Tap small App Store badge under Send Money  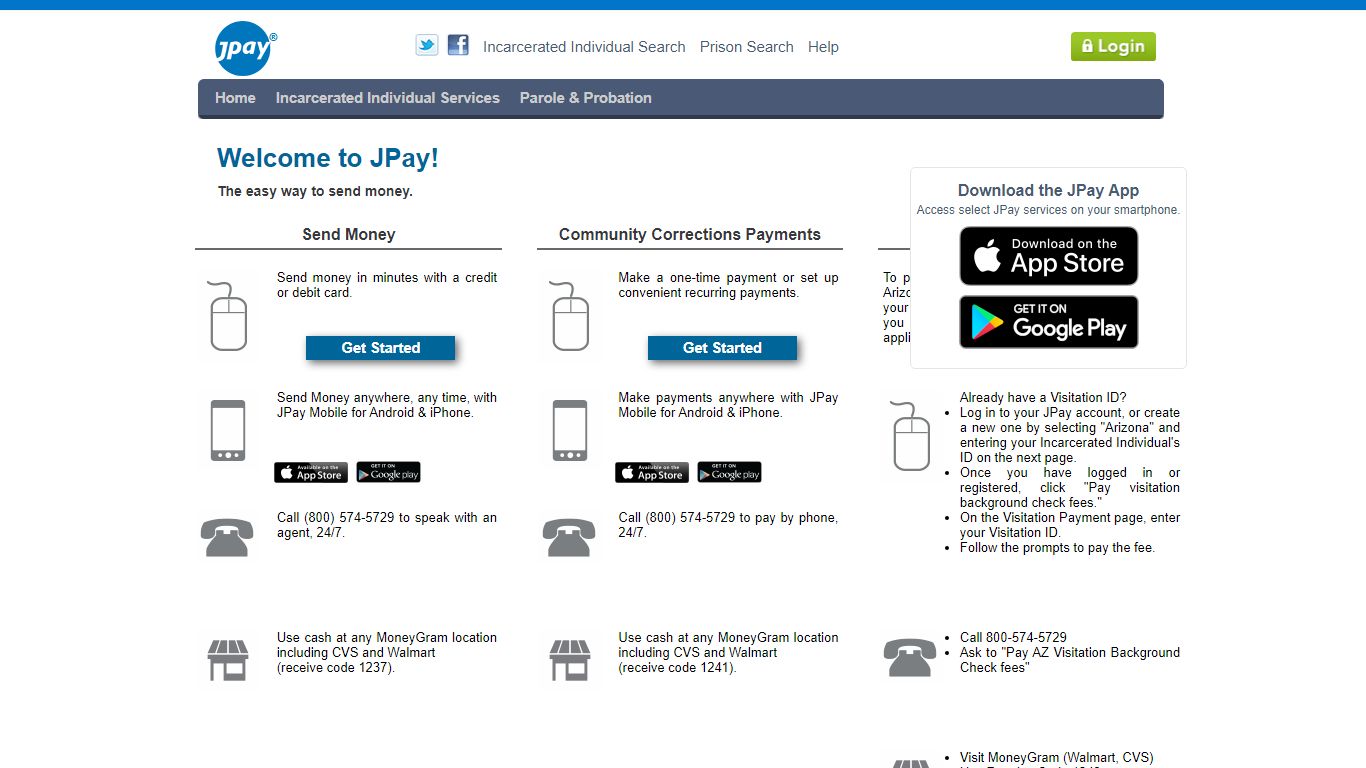click(311, 472)
